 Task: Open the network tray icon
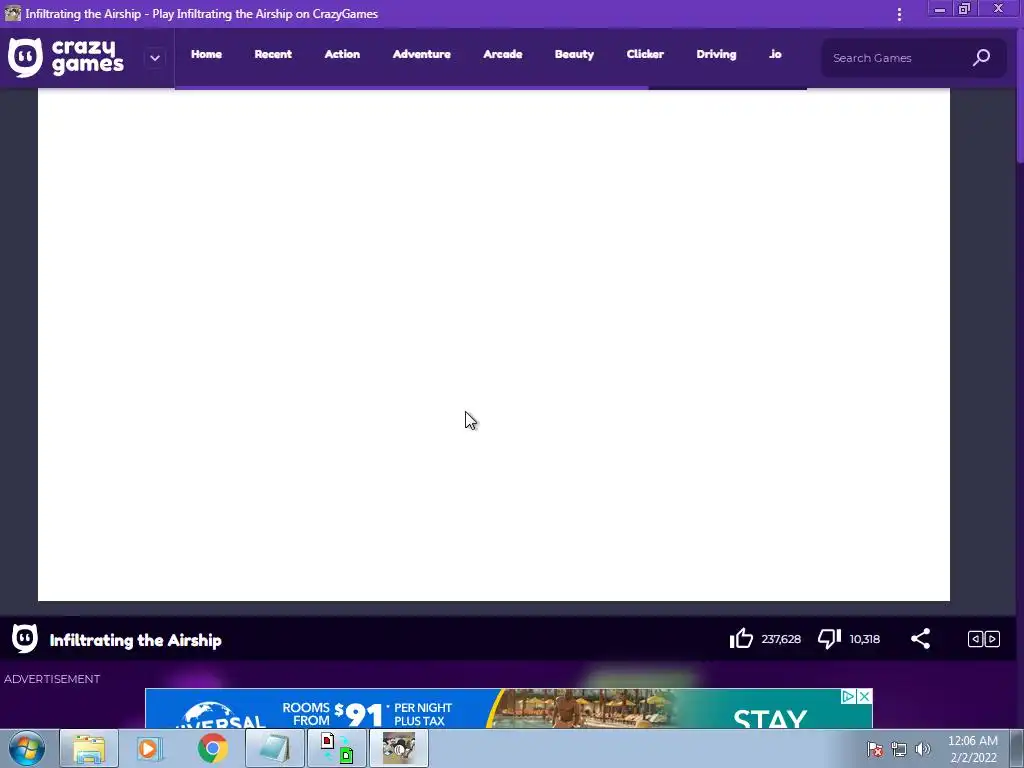pos(899,749)
